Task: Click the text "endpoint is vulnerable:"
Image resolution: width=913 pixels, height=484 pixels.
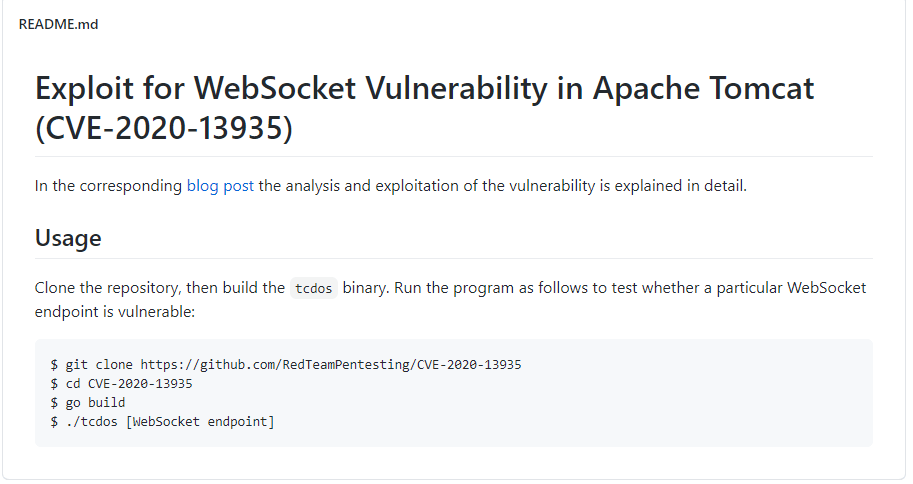Action: pos(115,312)
